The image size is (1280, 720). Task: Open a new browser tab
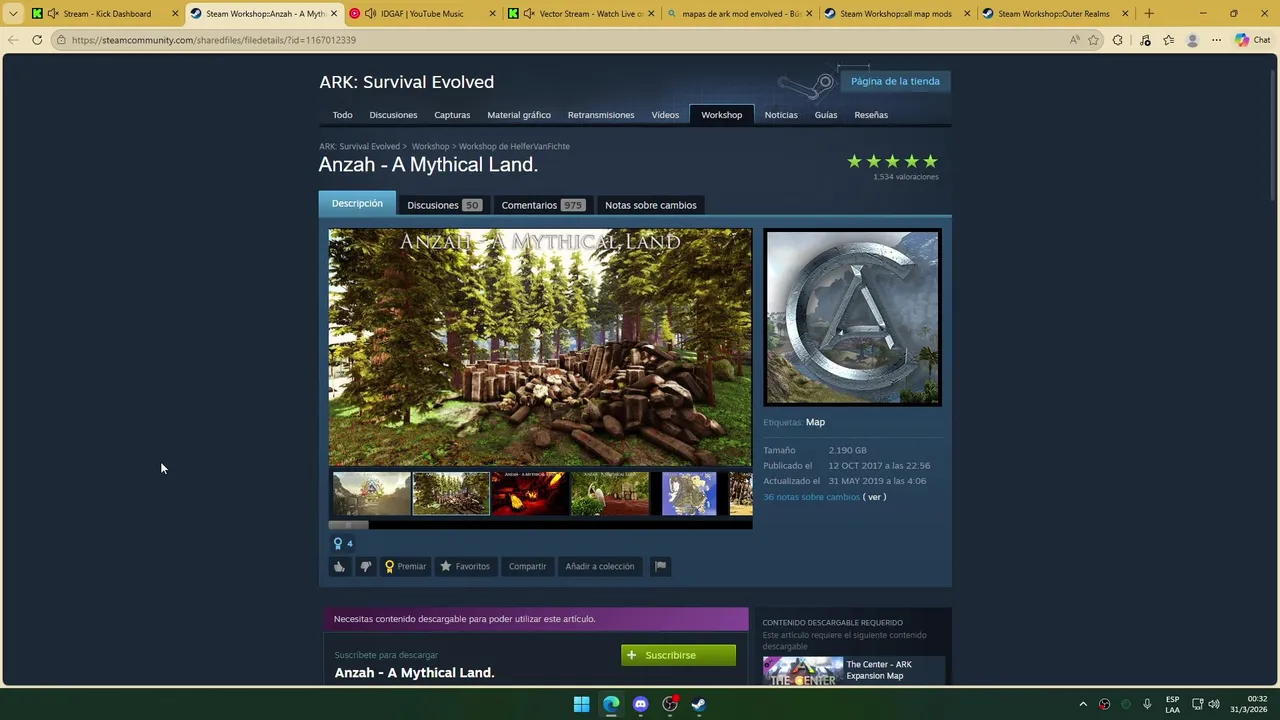(1148, 14)
